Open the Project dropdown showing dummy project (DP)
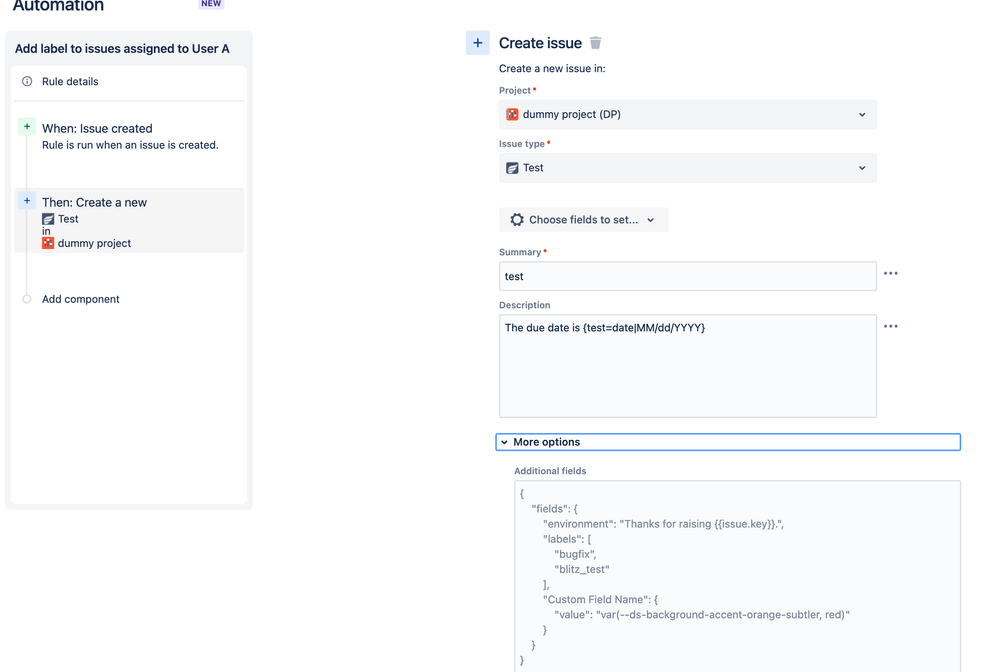999x672 pixels. pos(687,115)
